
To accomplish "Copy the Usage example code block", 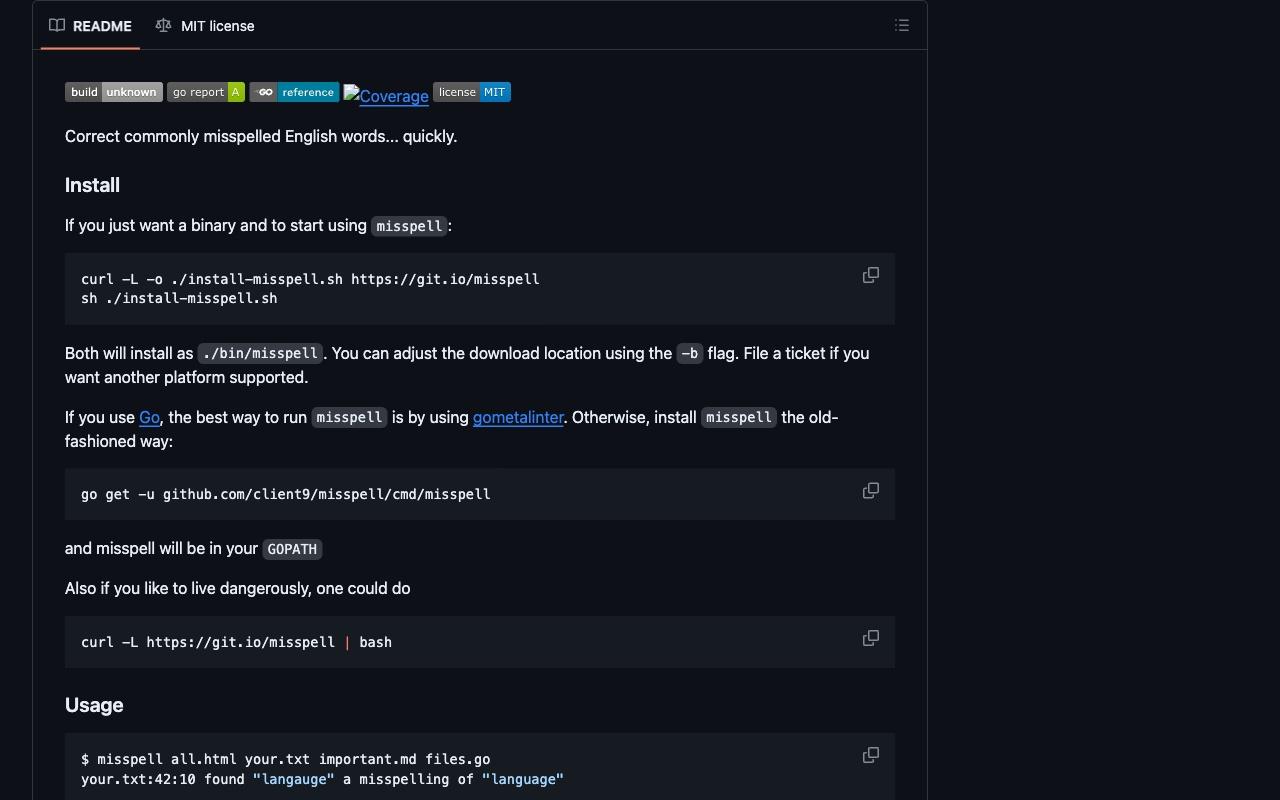I will [870, 755].
